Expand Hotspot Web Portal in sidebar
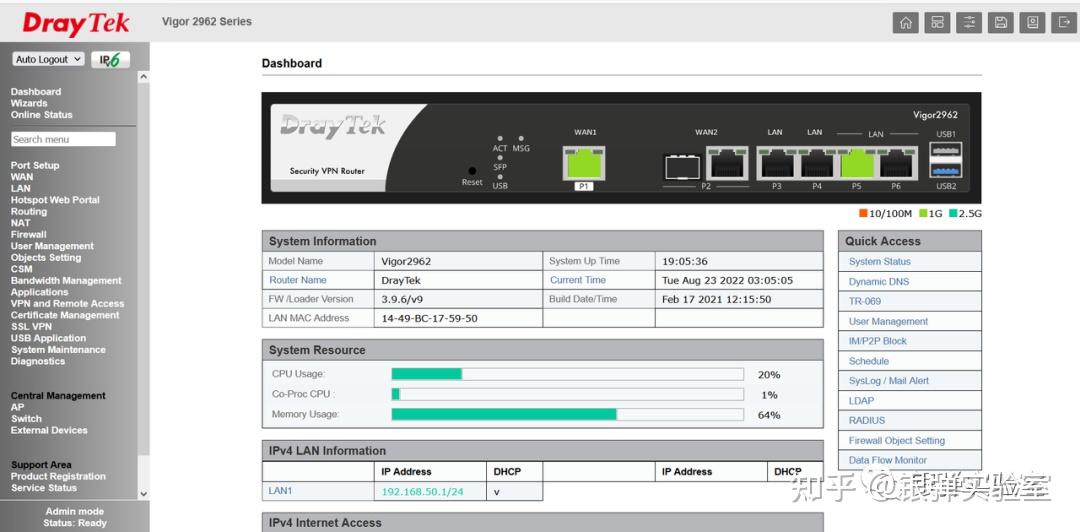This screenshot has height=532, width=1080. (x=55, y=200)
